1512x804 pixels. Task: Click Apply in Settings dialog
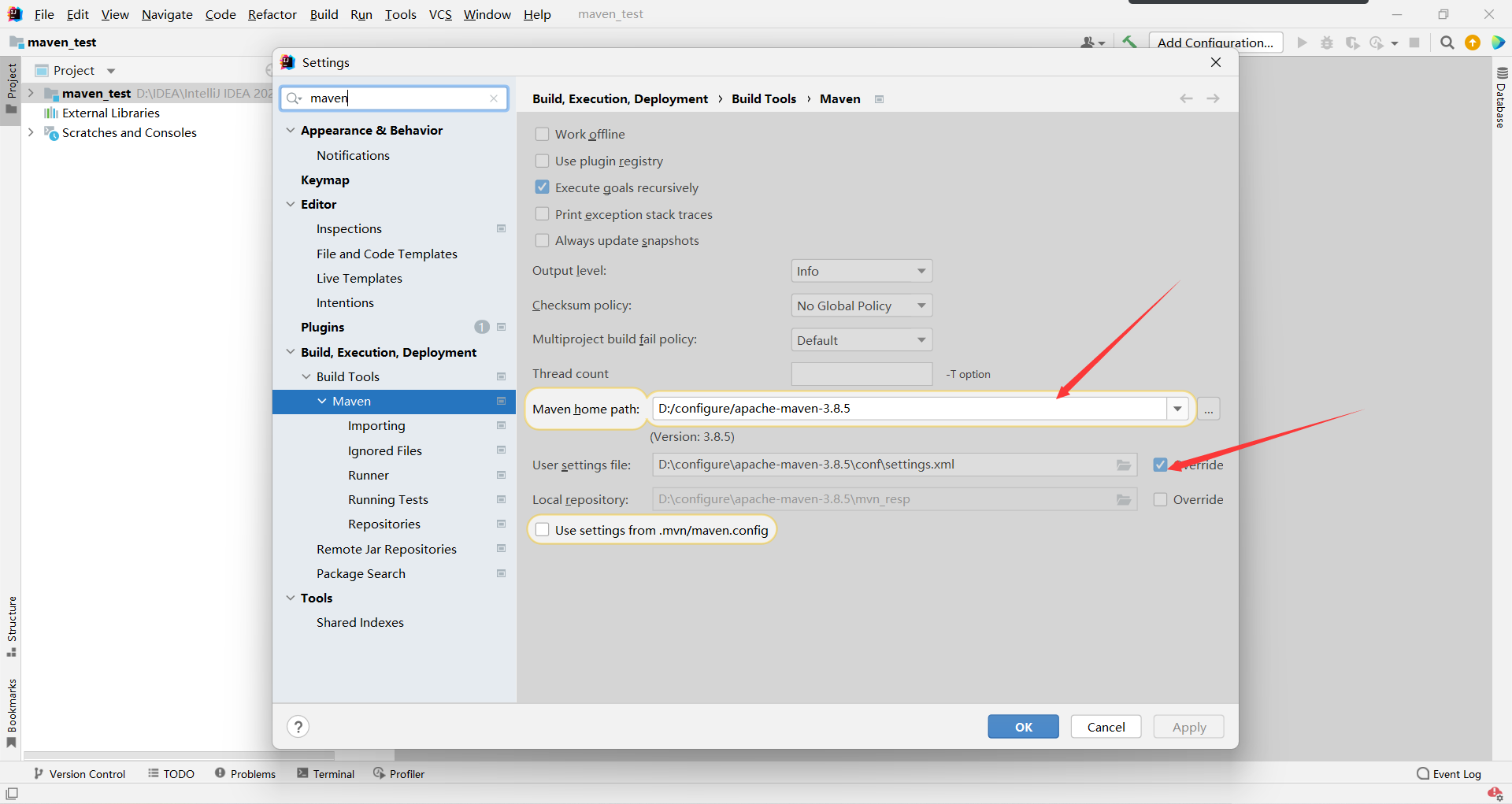1188,727
